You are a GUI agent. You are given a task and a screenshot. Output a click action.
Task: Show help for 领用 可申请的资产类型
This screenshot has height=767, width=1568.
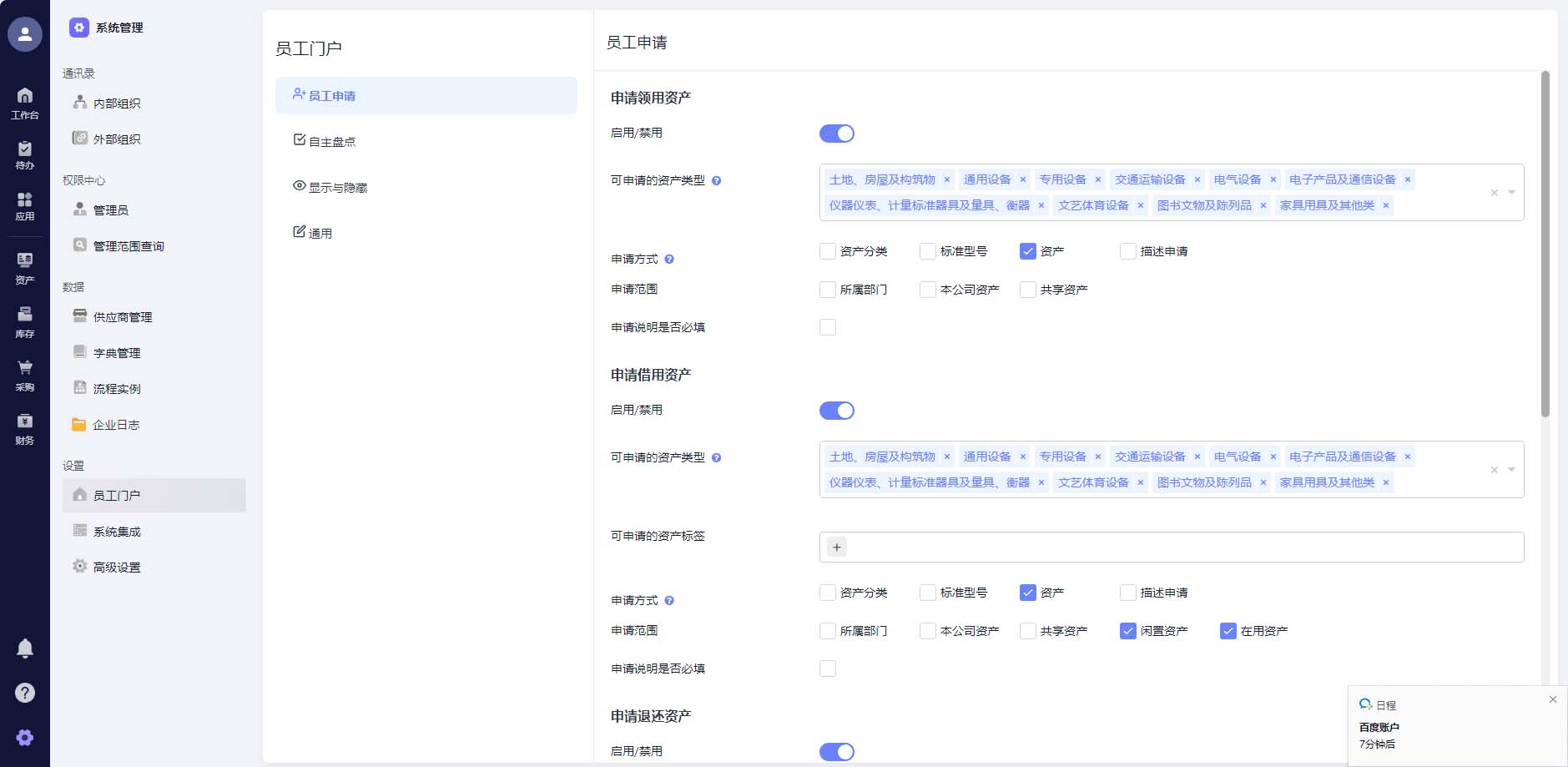coord(716,180)
